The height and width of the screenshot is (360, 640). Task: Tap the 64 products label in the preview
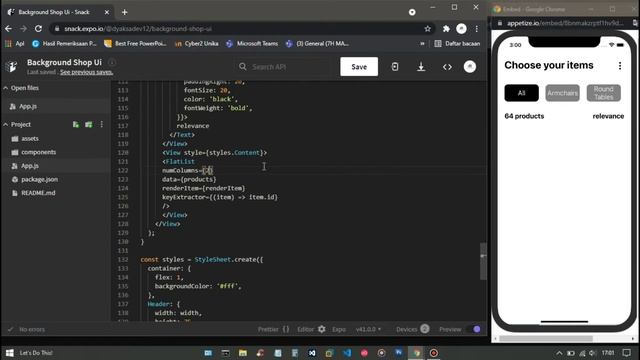point(524,116)
